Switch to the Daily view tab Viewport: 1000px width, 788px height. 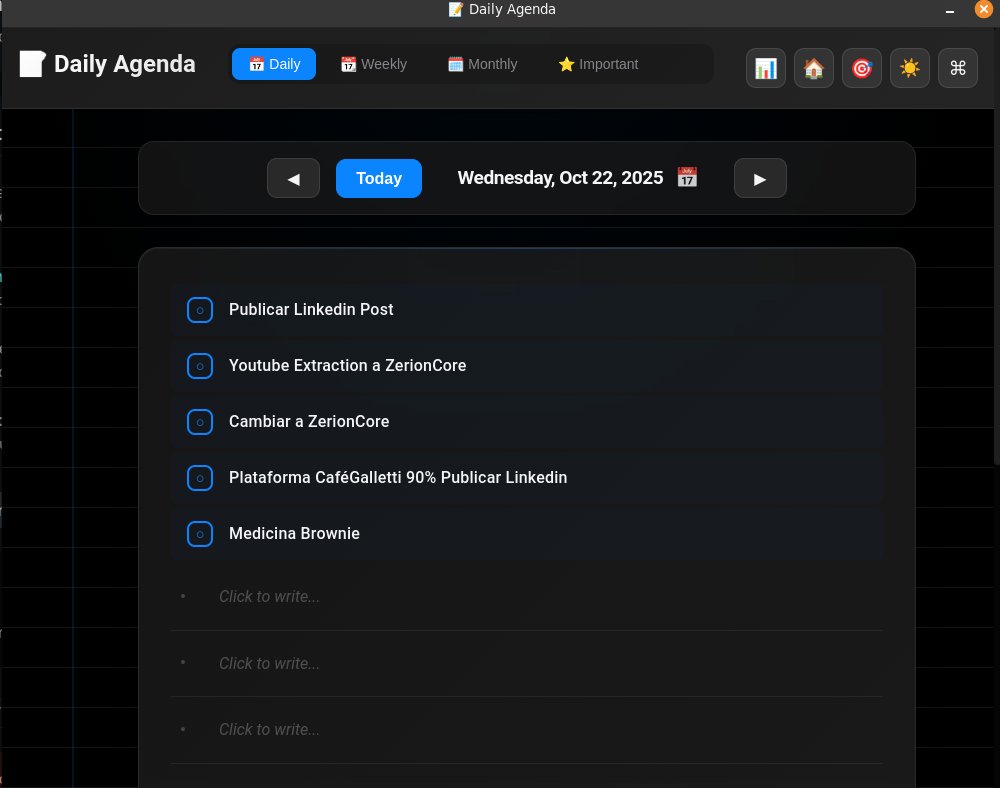[x=274, y=64]
